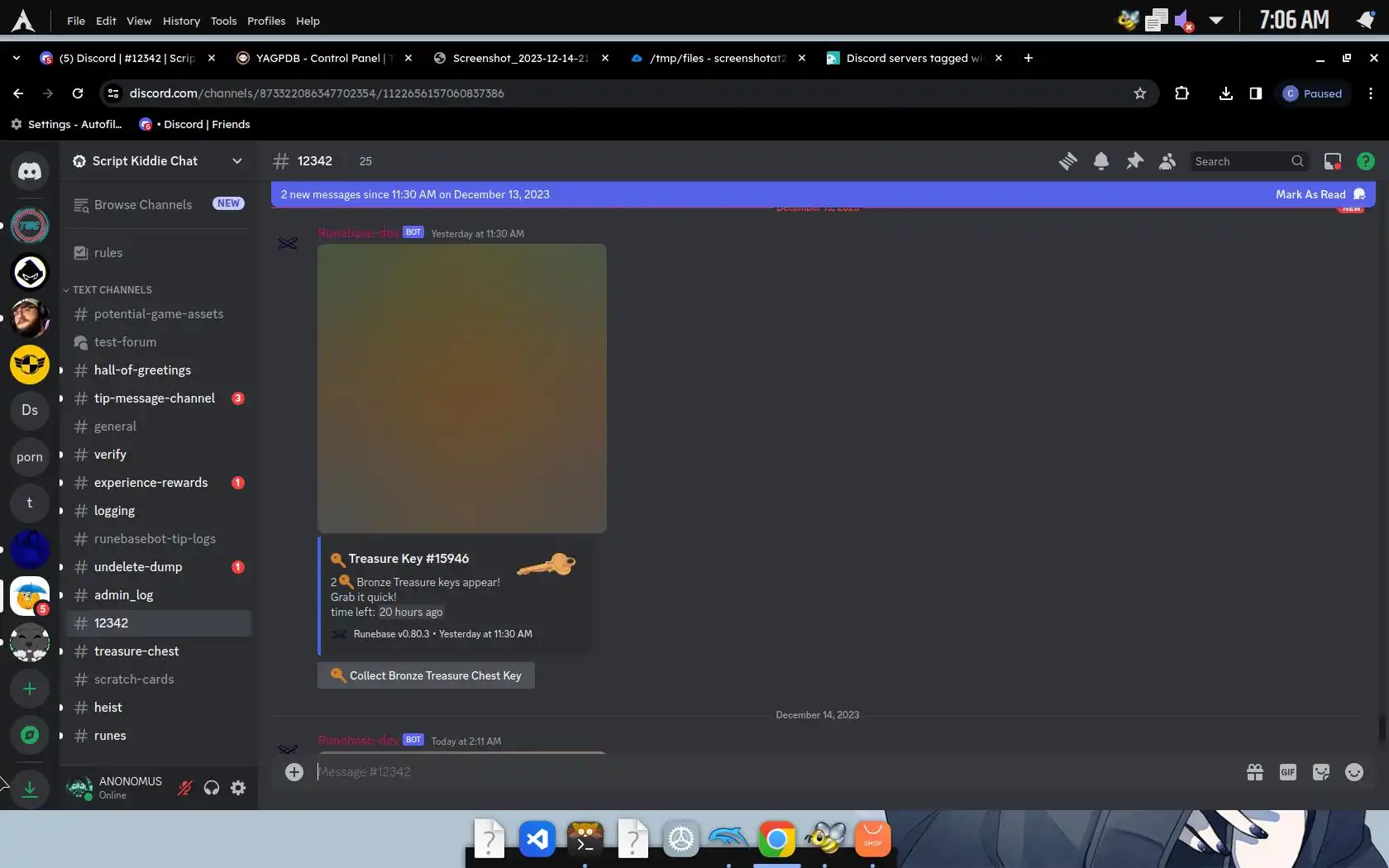1389x868 pixels.
Task: Open browser downloads icon
Action: (x=1226, y=93)
